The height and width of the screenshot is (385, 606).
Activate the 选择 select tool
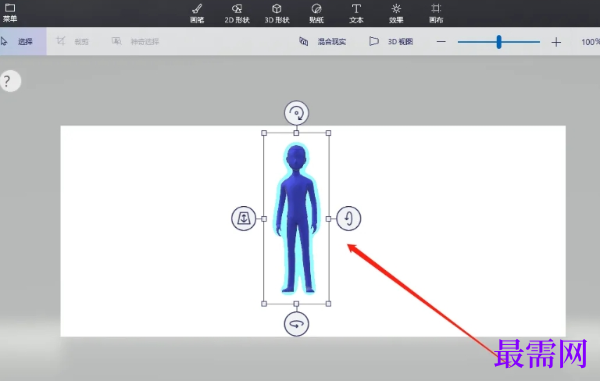pyautogui.click(x=23, y=41)
